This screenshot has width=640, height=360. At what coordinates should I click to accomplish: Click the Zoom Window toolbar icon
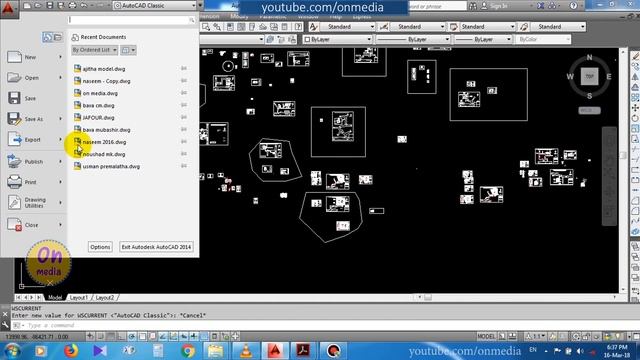click(206, 27)
